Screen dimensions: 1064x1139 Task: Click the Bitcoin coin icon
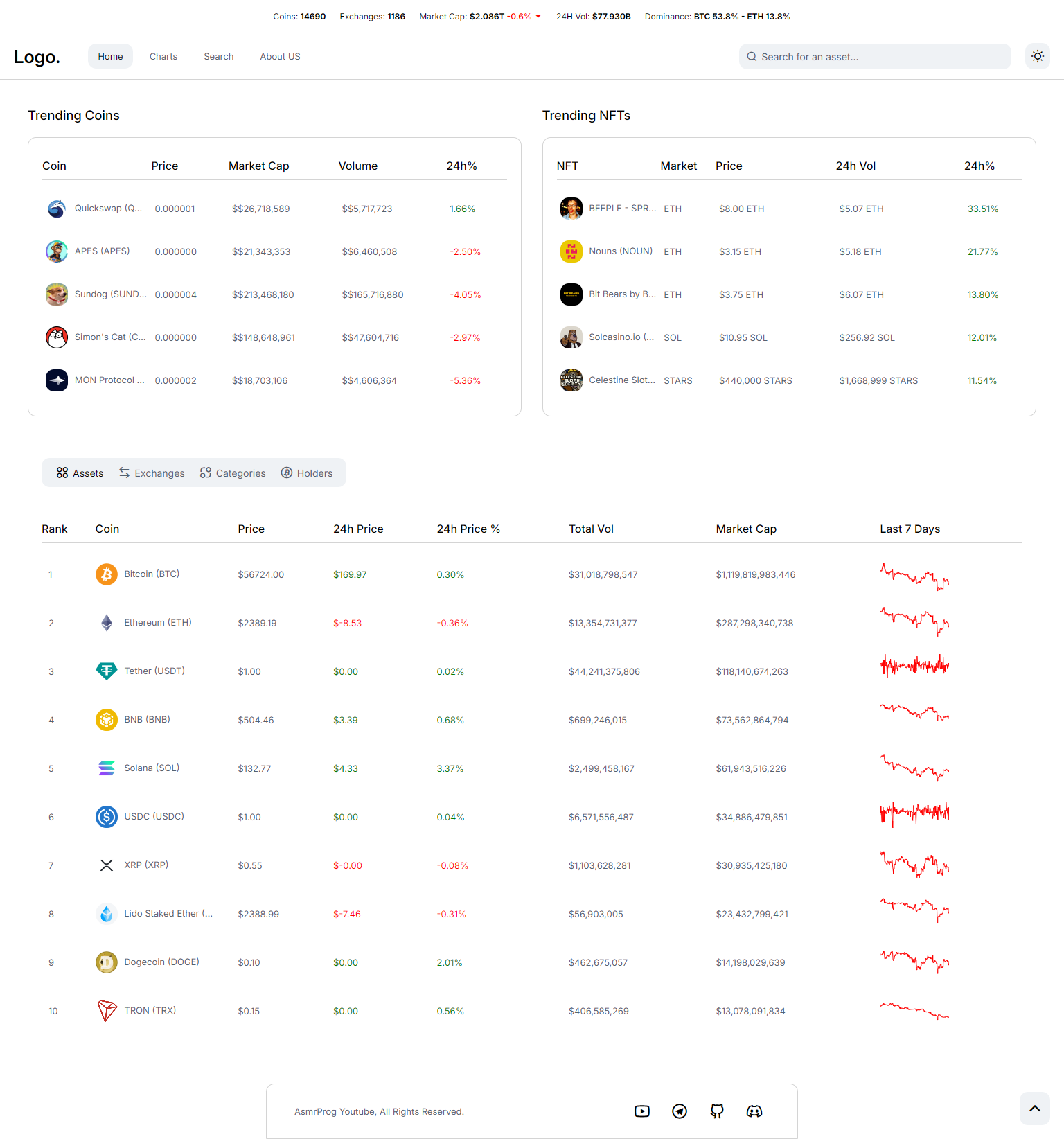pyautogui.click(x=107, y=574)
